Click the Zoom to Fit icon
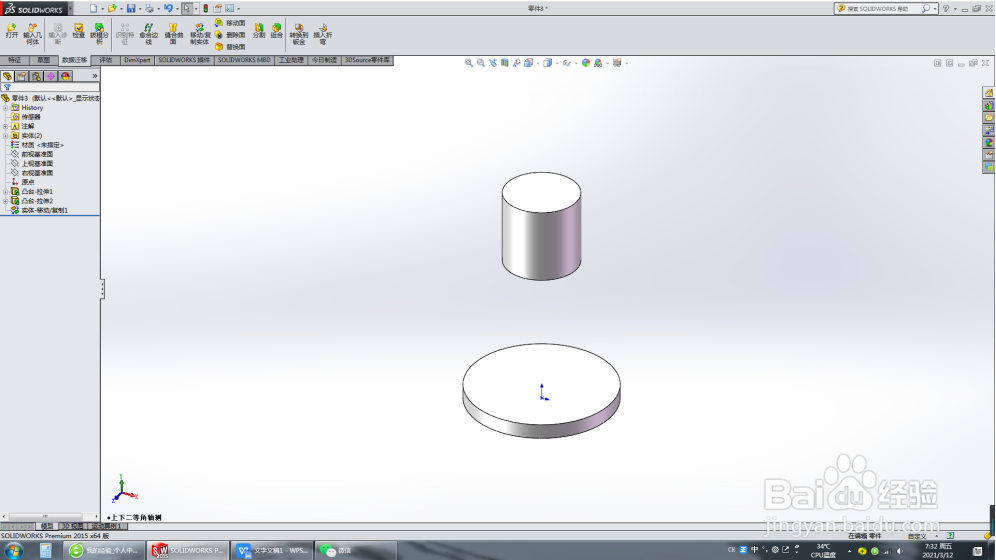Image resolution: width=996 pixels, height=560 pixels. coord(469,63)
